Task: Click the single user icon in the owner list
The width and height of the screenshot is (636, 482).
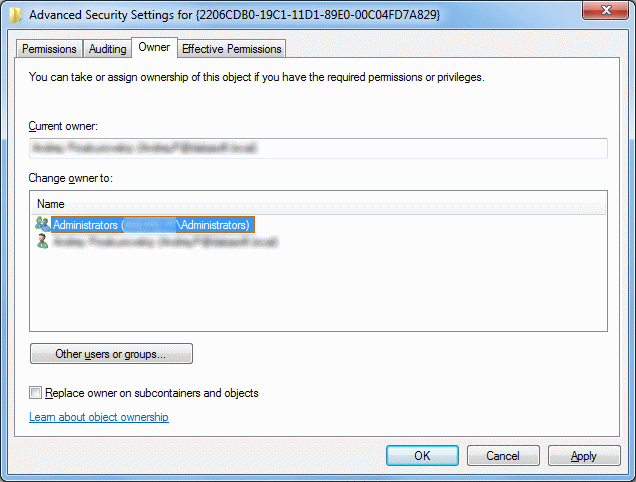Action: click(x=42, y=242)
